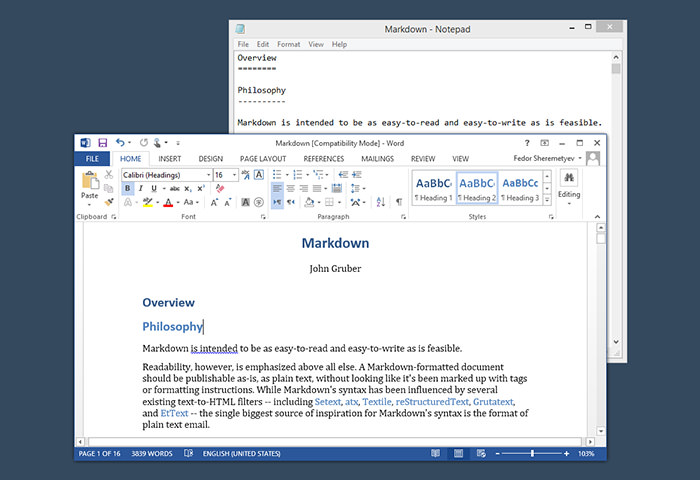
Task: Open Fedor Sheremetyev account dropdown
Action: 580,158
